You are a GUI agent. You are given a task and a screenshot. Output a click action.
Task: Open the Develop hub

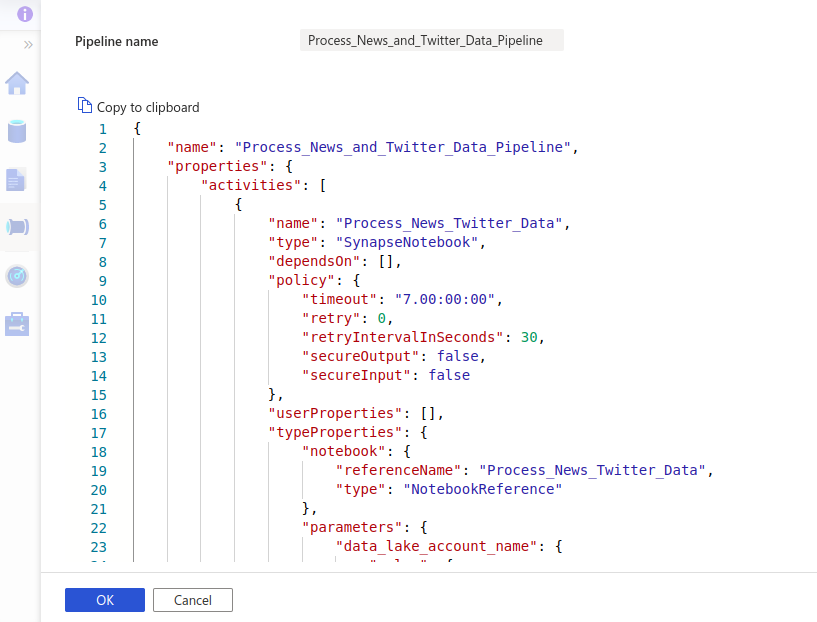17,180
